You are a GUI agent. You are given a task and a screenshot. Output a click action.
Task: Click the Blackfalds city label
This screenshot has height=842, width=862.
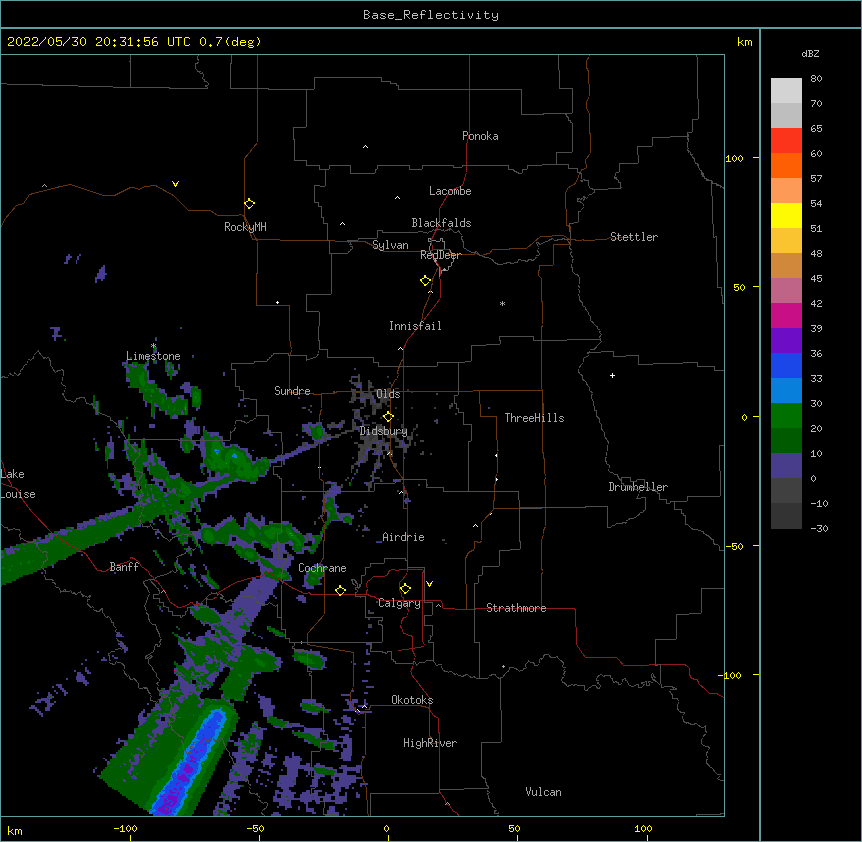pos(441,223)
